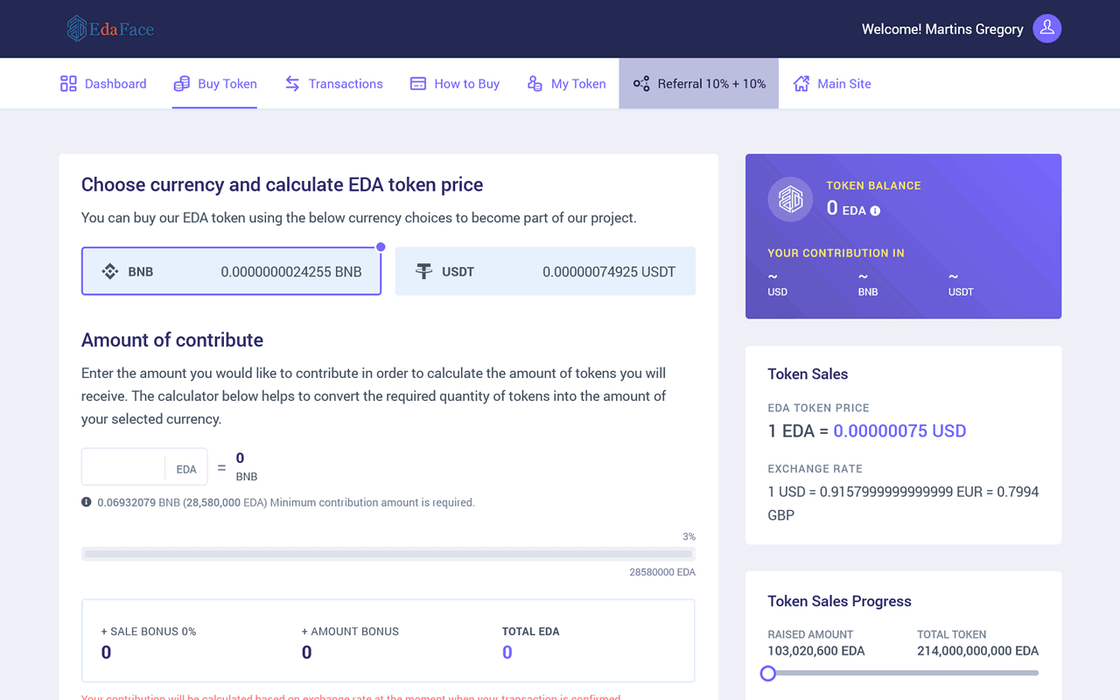Select USDT as payment currency
The image size is (1120, 700).
point(545,272)
